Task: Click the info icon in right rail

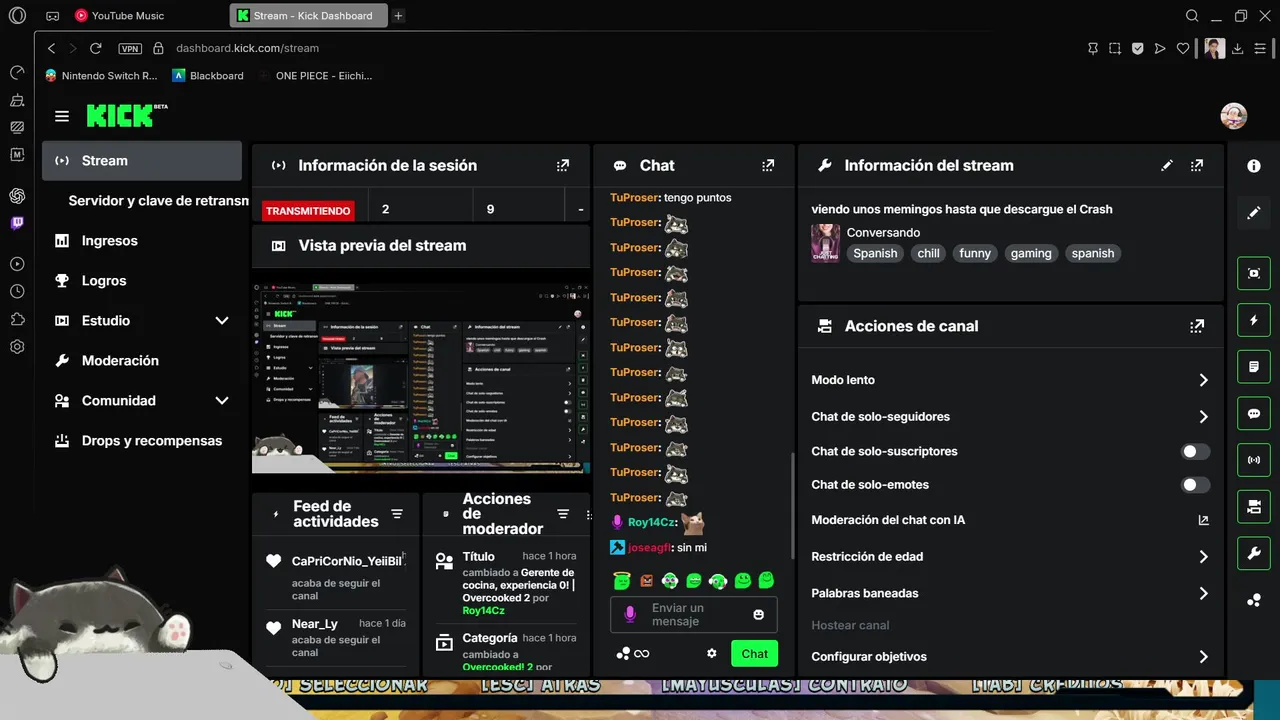Action: 1254,166
